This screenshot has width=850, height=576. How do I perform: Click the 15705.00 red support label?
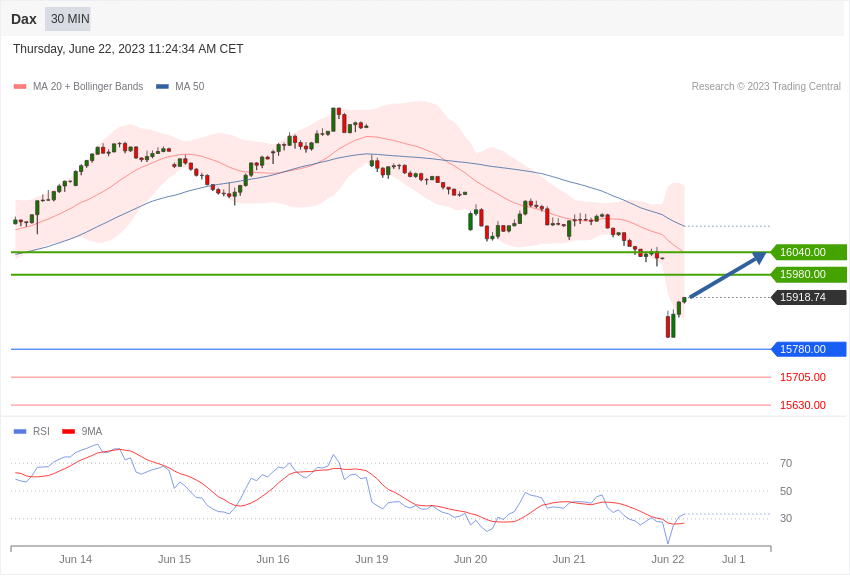(x=802, y=377)
